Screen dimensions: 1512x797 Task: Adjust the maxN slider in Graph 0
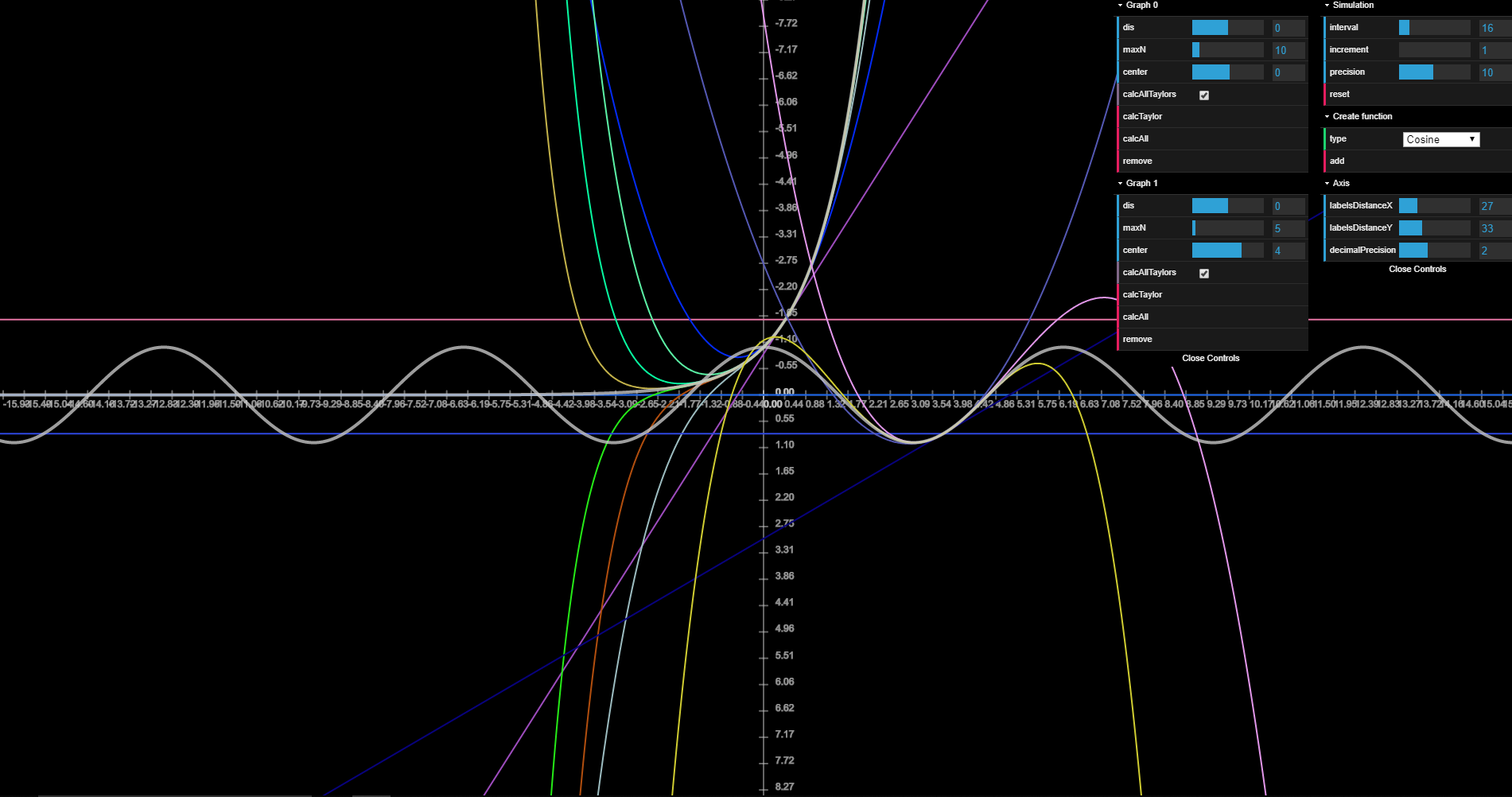click(1227, 50)
